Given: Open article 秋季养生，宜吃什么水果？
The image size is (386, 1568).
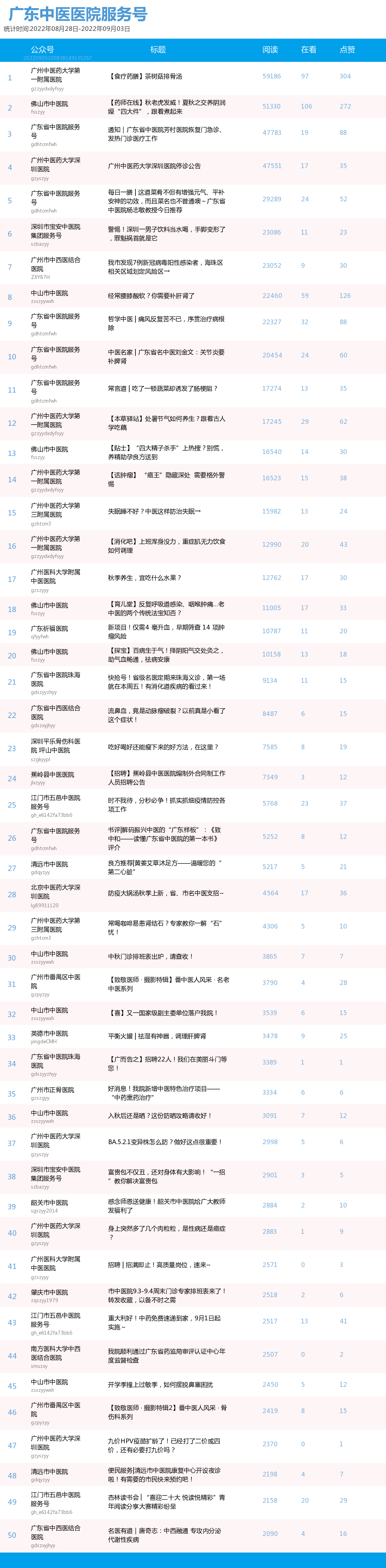Looking at the screenshot, I should coord(145,578).
